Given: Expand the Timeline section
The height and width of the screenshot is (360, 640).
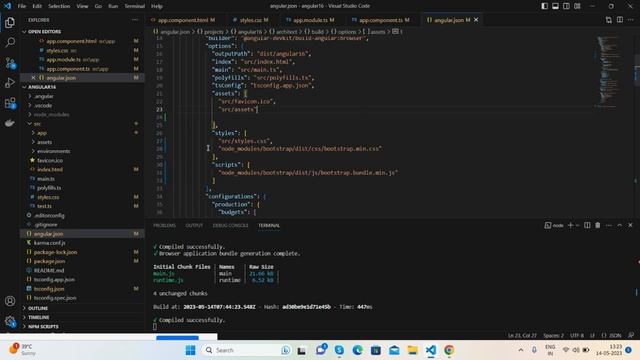Looking at the screenshot, I should (82, 317).
